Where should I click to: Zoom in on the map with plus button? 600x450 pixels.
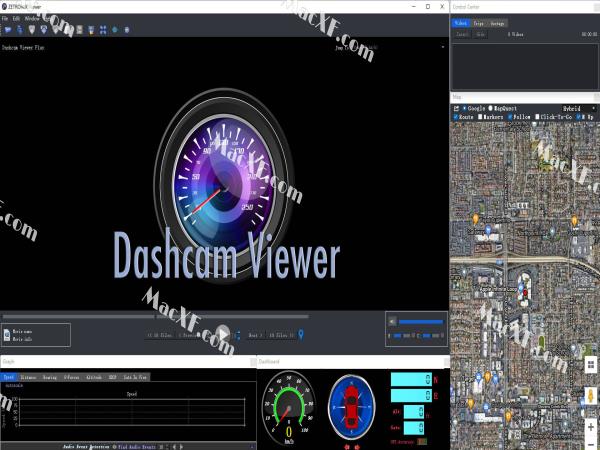click(x=591, y=427)
